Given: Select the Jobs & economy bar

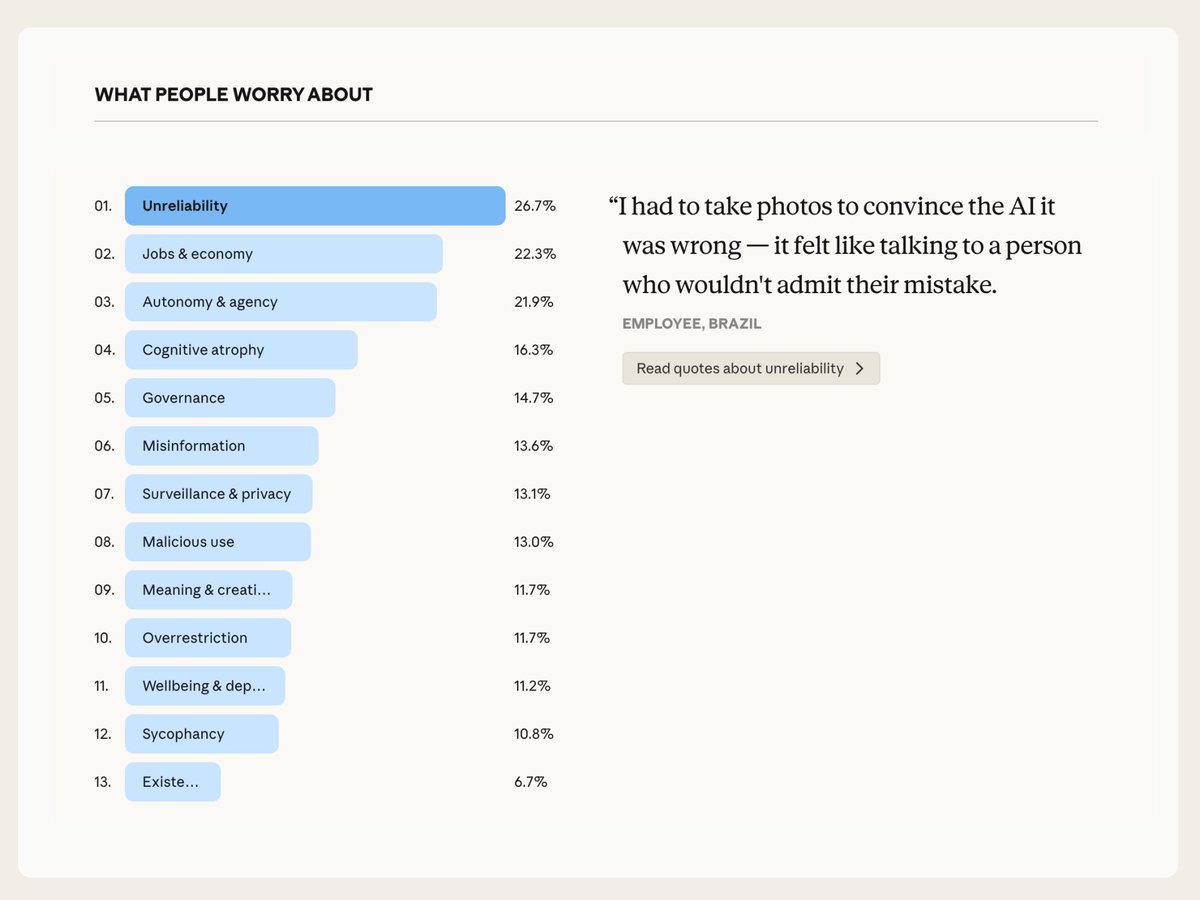Looking at the screenshot, I should pos(284,254).
